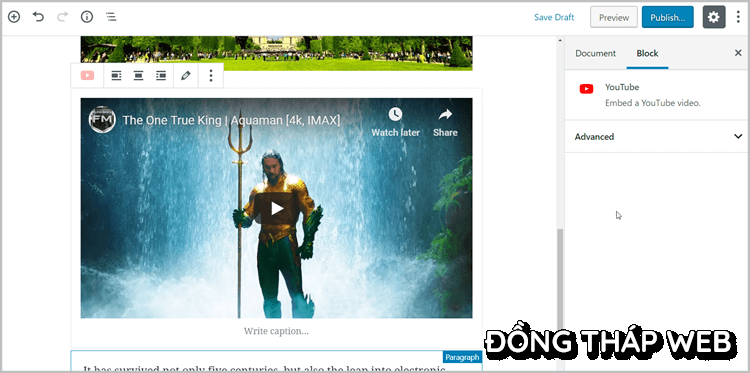The image size is (750, 373).
Task: Click Save Draft link
Action: (x=554, y=17)
